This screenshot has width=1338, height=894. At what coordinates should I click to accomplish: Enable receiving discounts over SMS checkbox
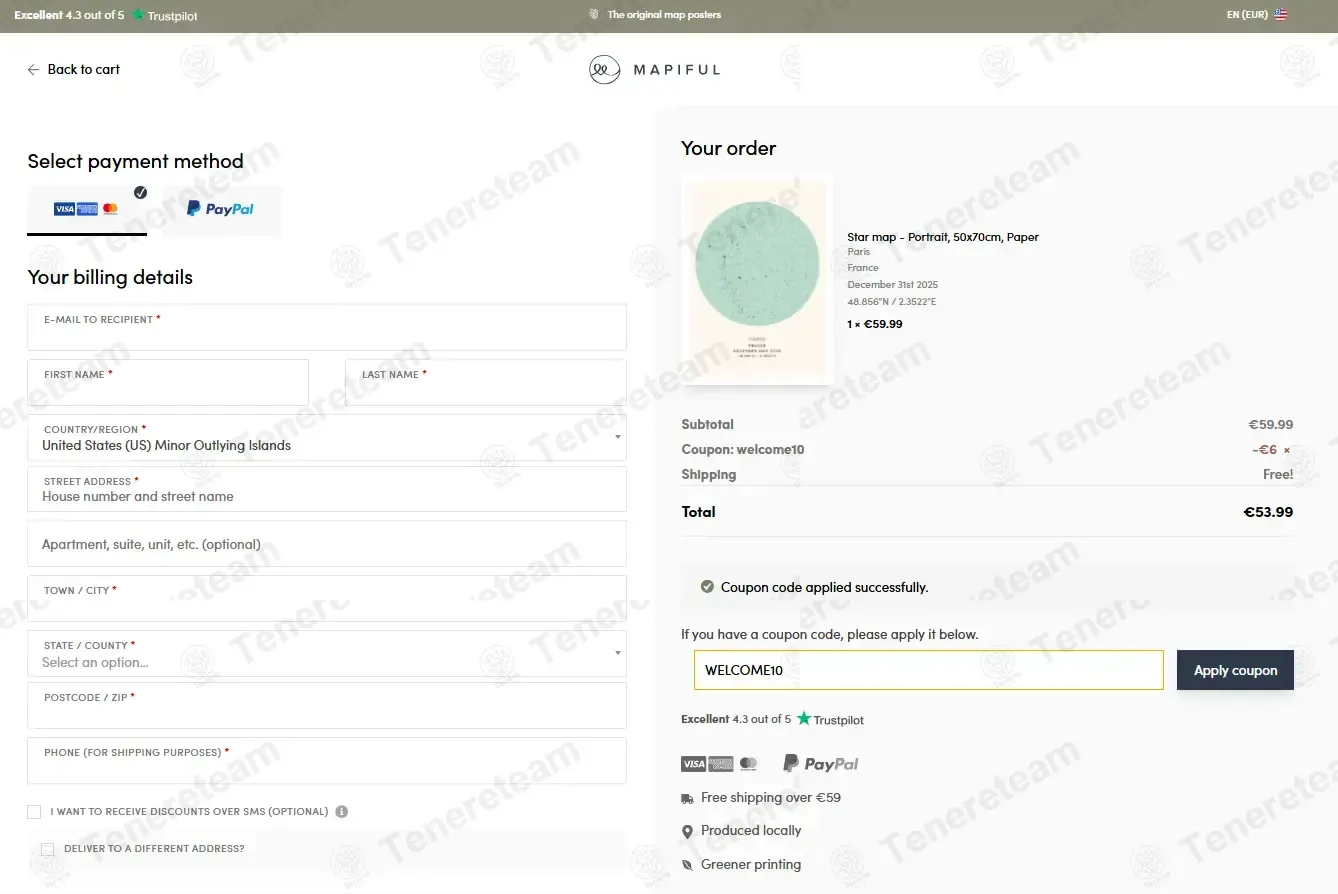point(34,812)
